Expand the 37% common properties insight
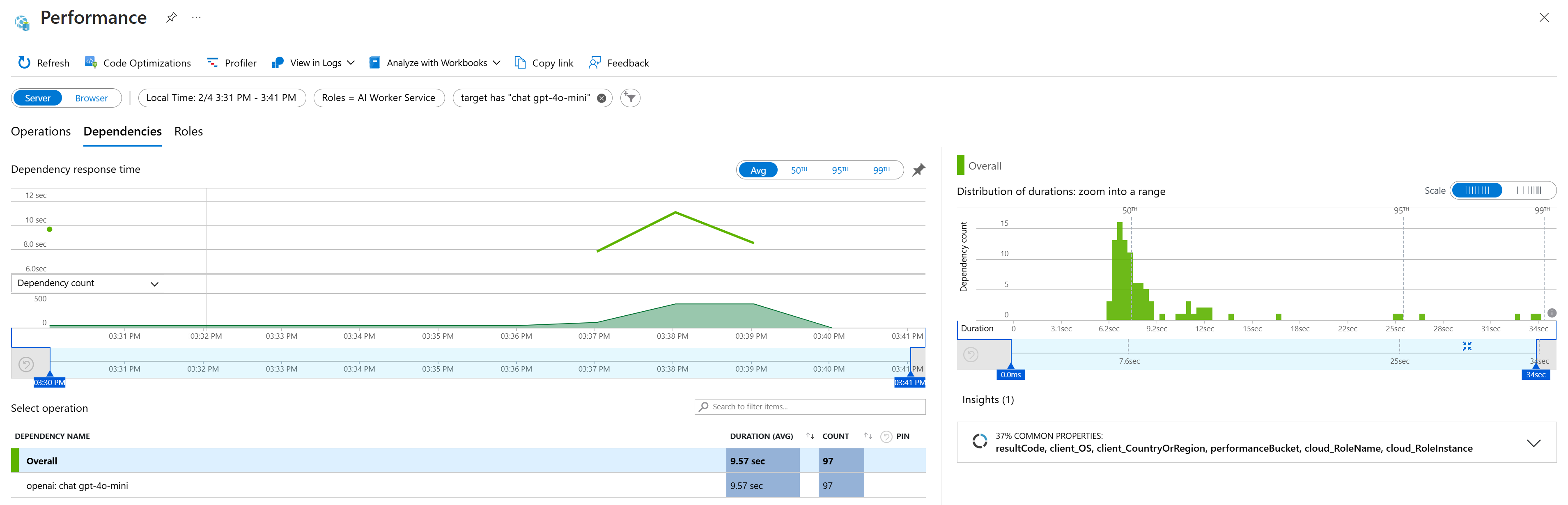 (x=1533, y=443)
